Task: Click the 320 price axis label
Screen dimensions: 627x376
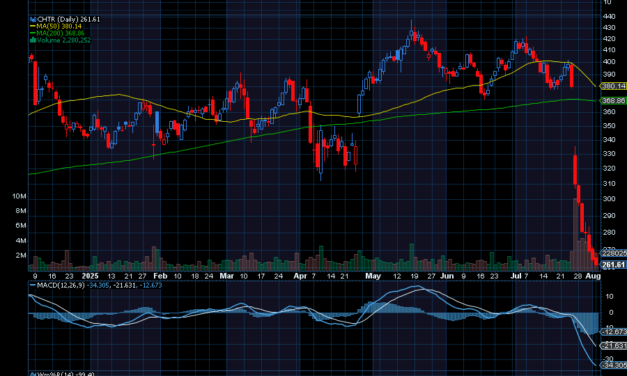Action: tap(609, 168)
